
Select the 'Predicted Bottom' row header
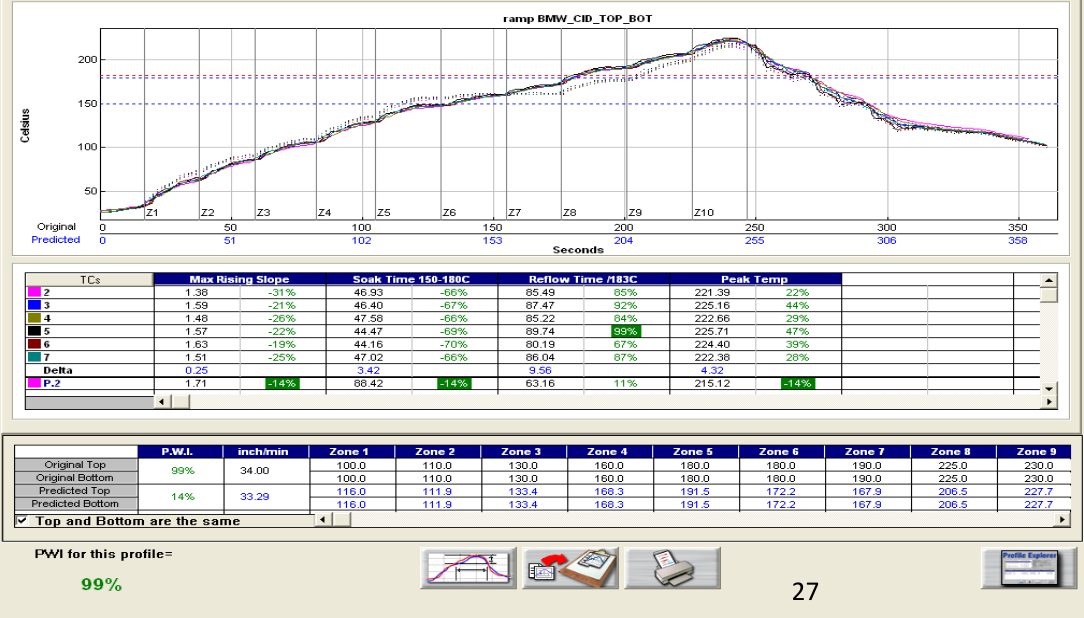pyautogui.click(x=75, y=504)
